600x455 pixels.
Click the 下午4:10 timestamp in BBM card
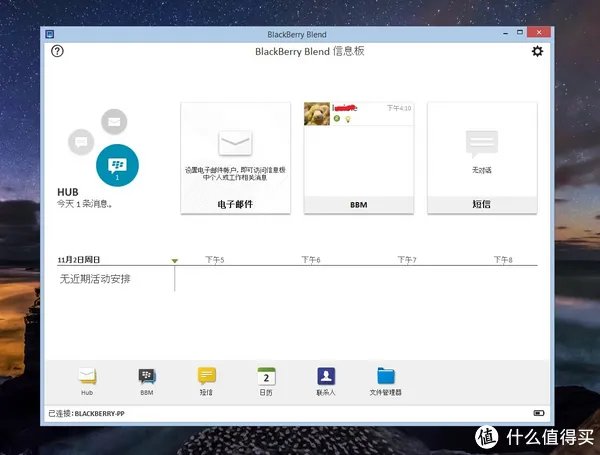click(x=399, y=108)
